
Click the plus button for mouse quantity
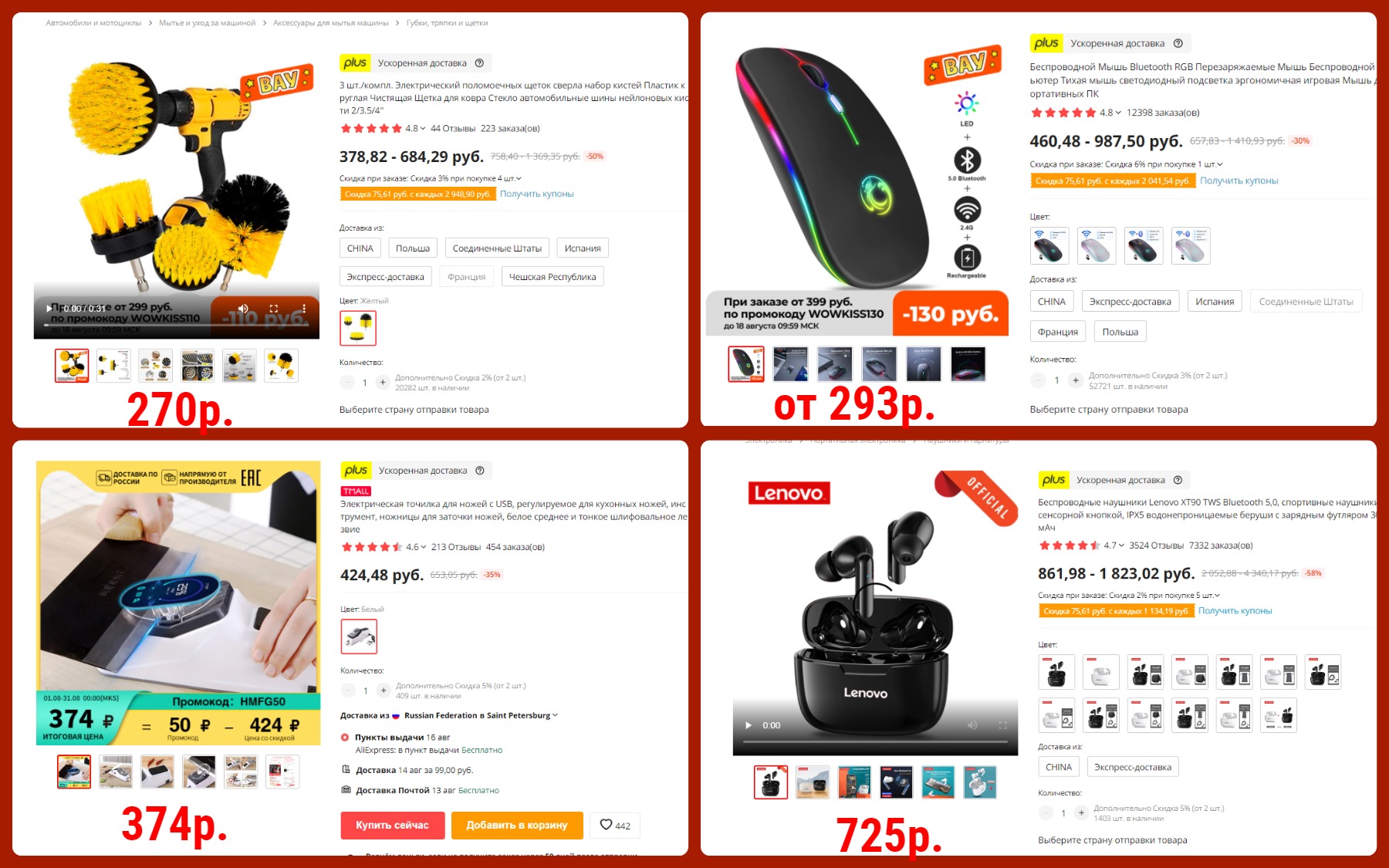tap(1076, 380)
